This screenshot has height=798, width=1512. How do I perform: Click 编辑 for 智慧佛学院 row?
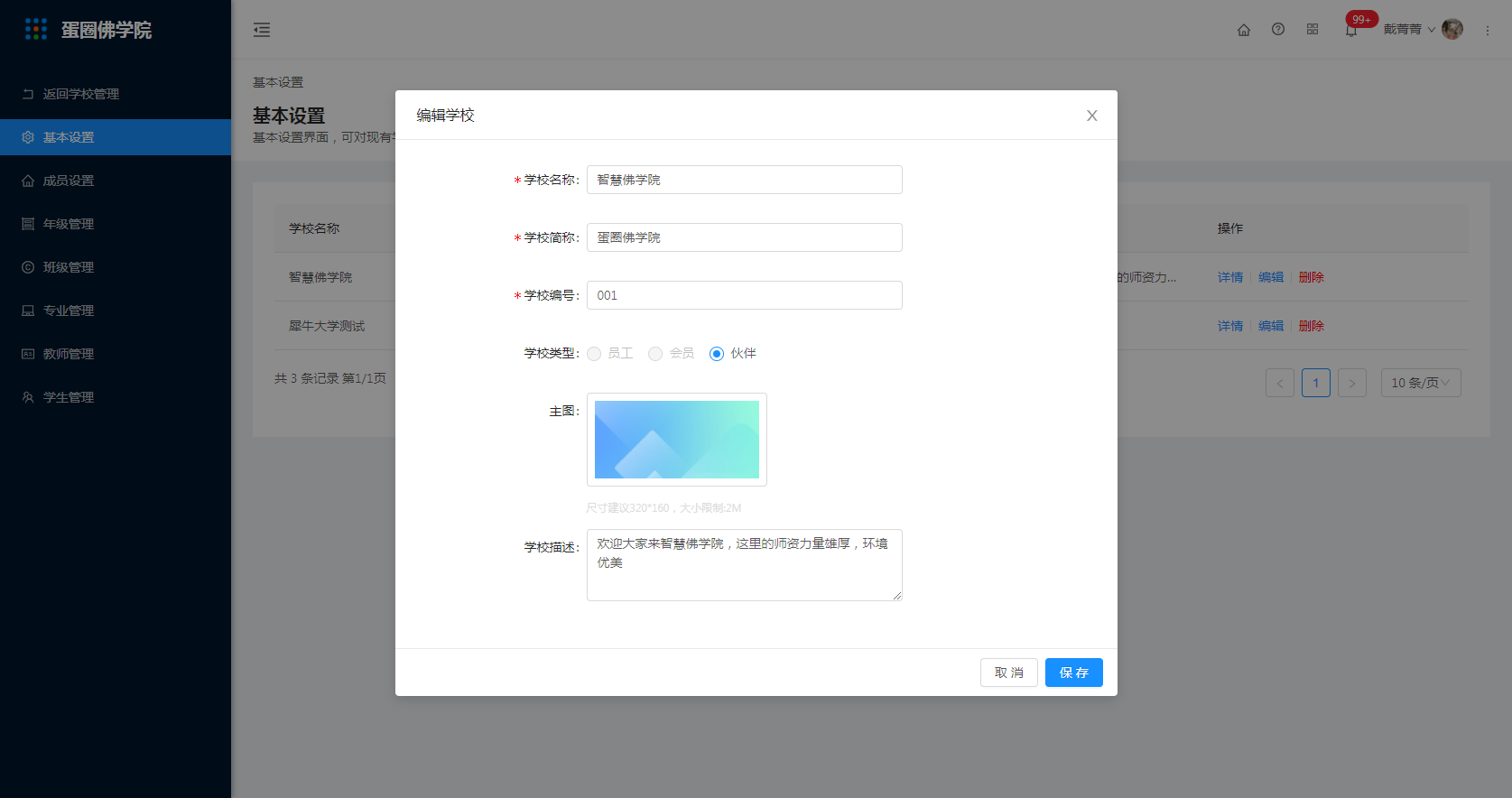click(x=1271, y=277)
